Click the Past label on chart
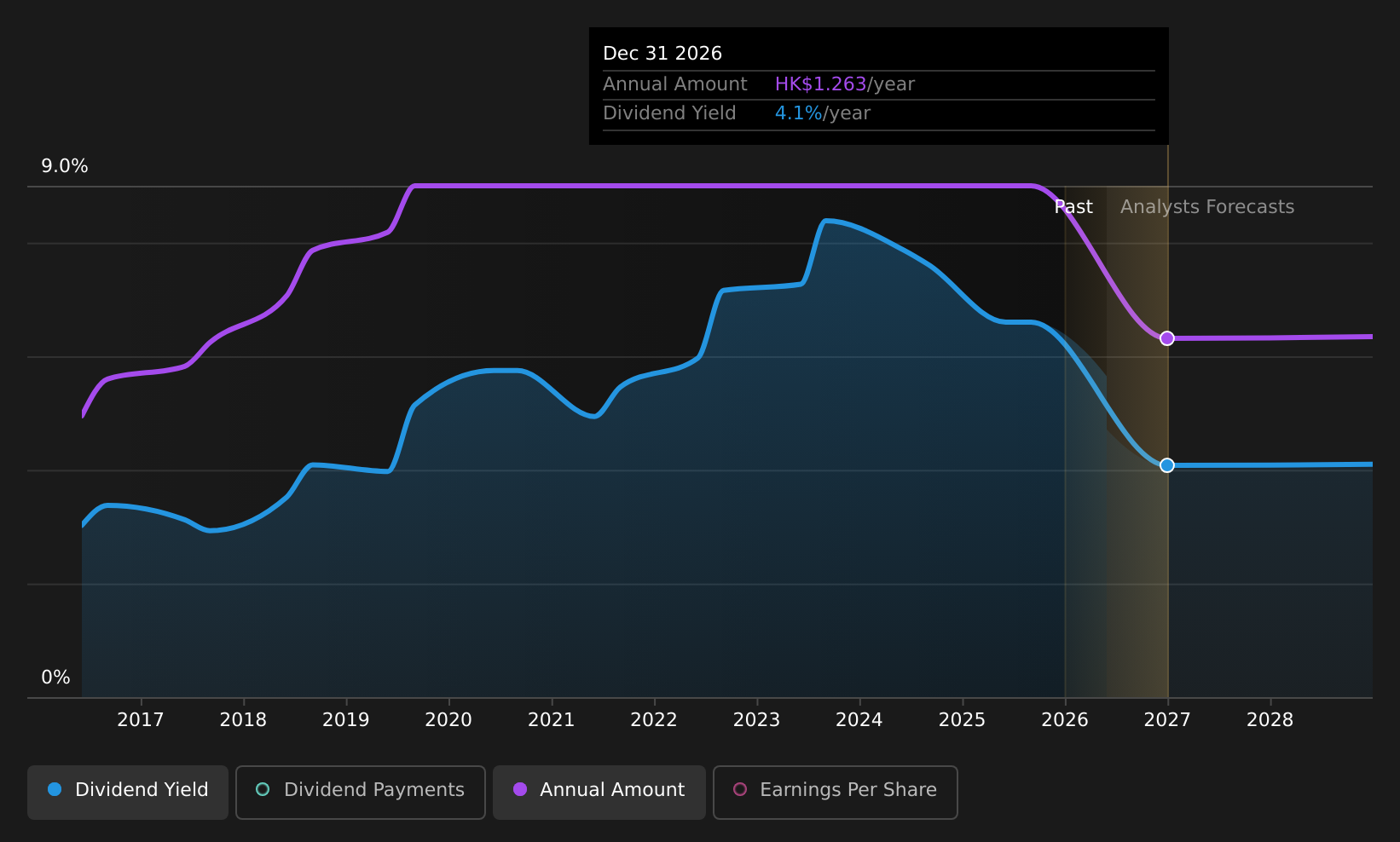This screenshot has height=842, width=1400. [x=1073, y=207]
